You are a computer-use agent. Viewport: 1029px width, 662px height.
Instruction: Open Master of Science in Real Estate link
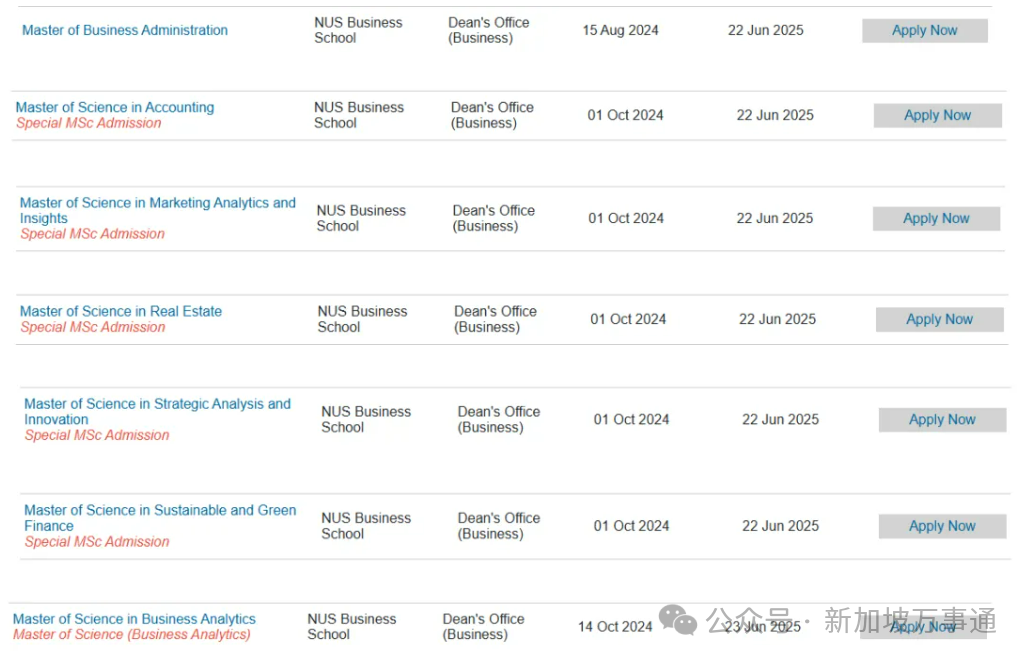click(121, 311)
